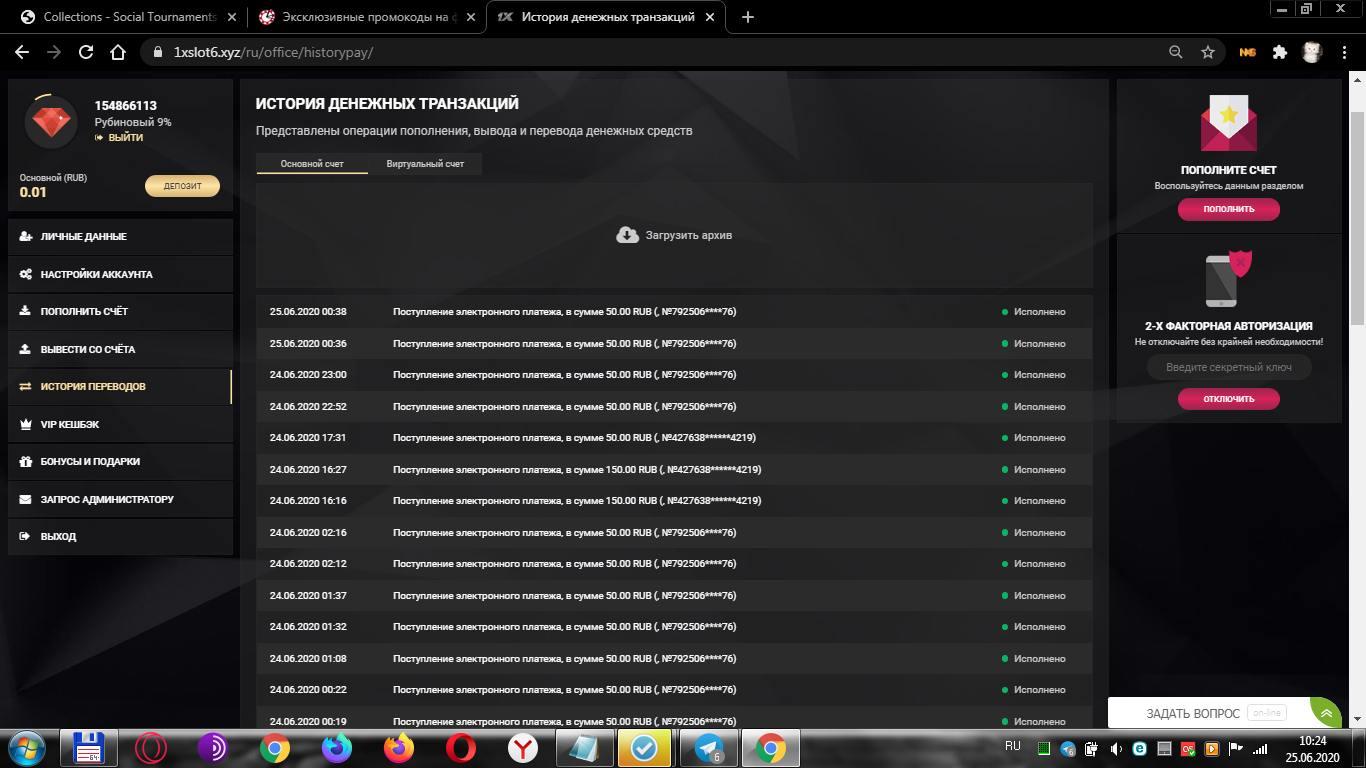
Task: Click the phone with shield icon
Action: pyautogui.click(x=1228, y=279)
